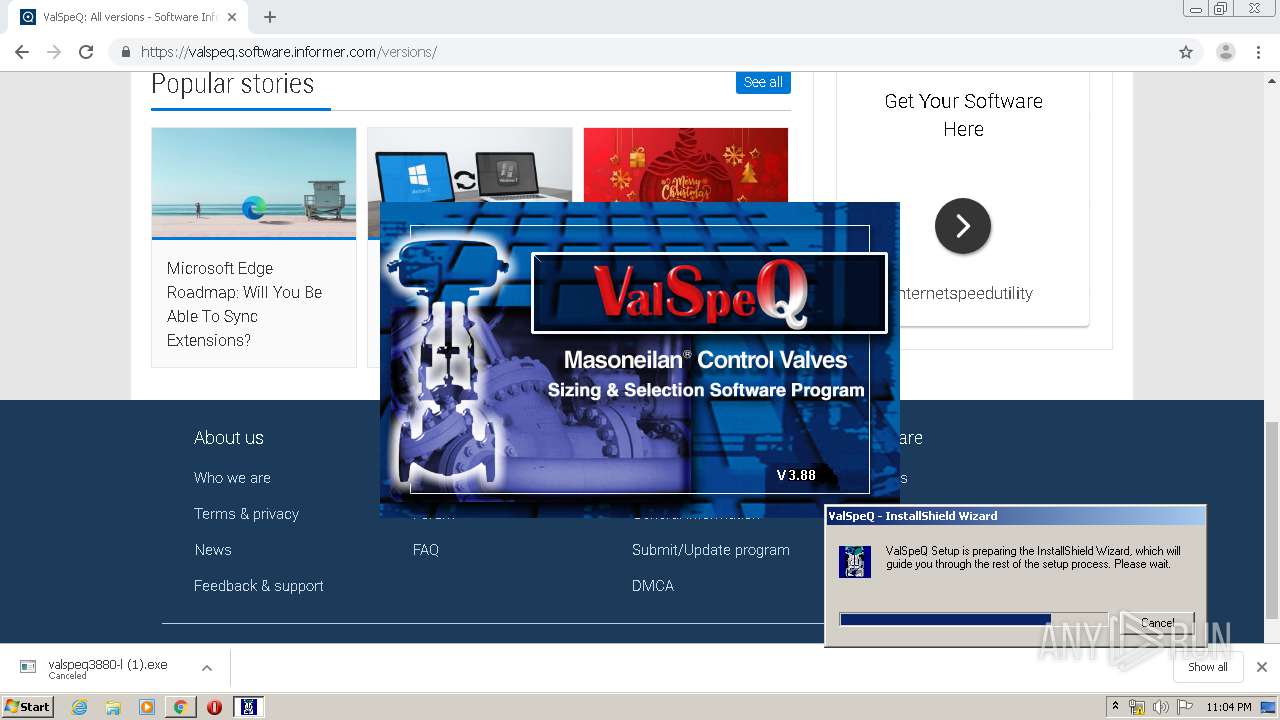The height and width of the screenshot is (720, 1280).
Task: Open Windows Explorer folder from taskbar
Action: [113, 707]
